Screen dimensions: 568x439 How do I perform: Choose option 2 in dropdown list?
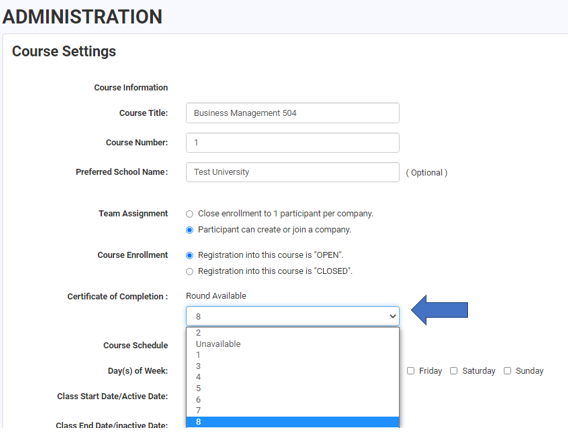click(x=293, y=333)
